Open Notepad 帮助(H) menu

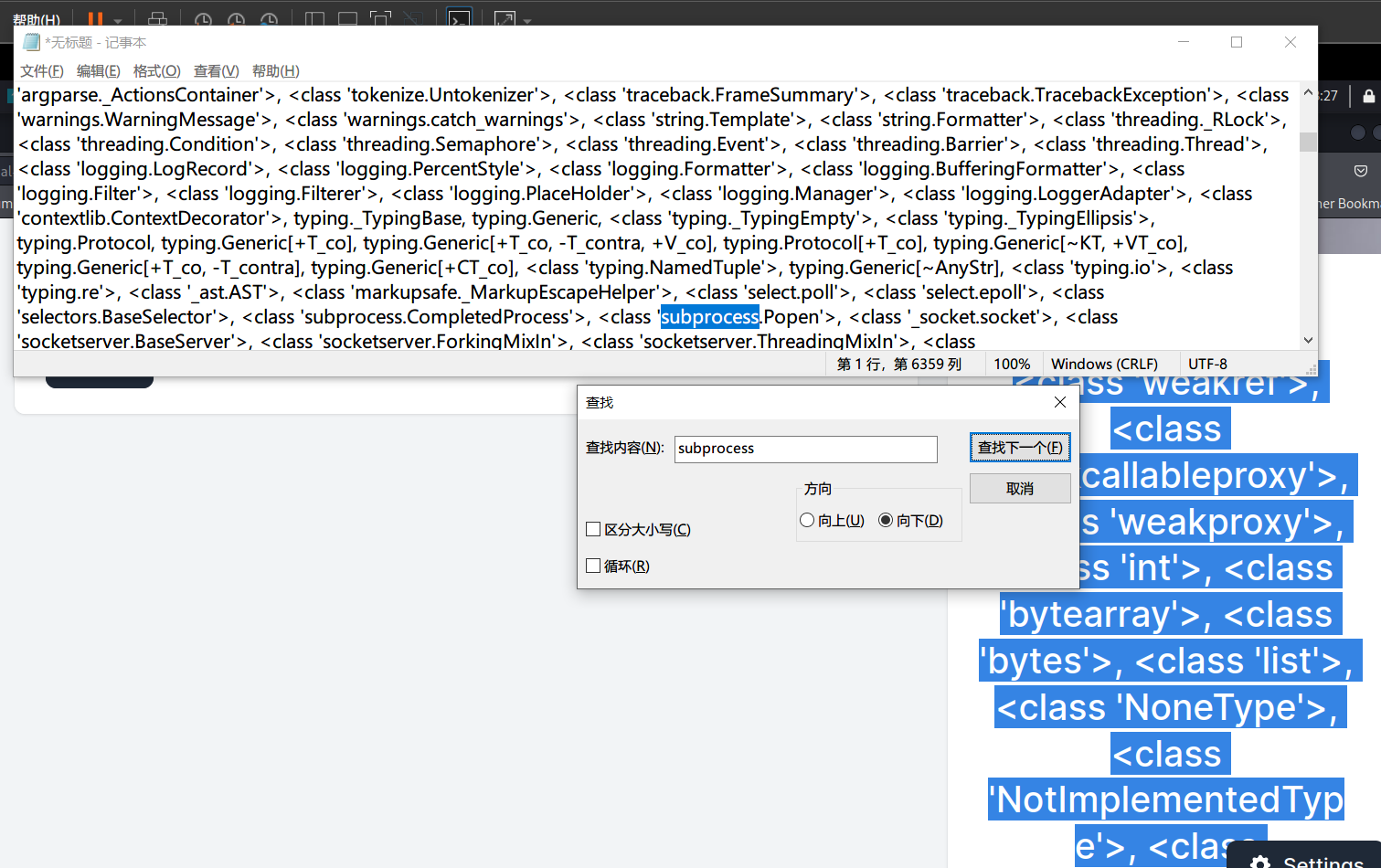point(276,70)
